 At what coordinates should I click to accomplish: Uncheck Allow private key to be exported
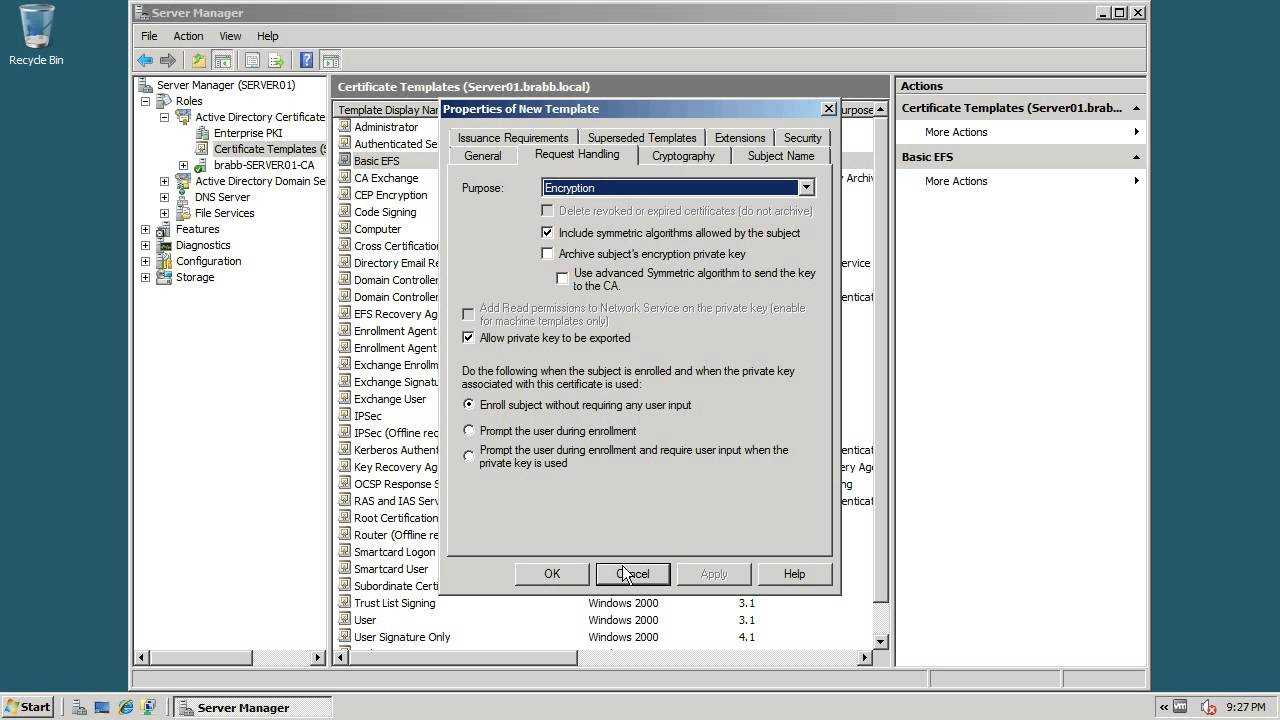pos(468,338)
